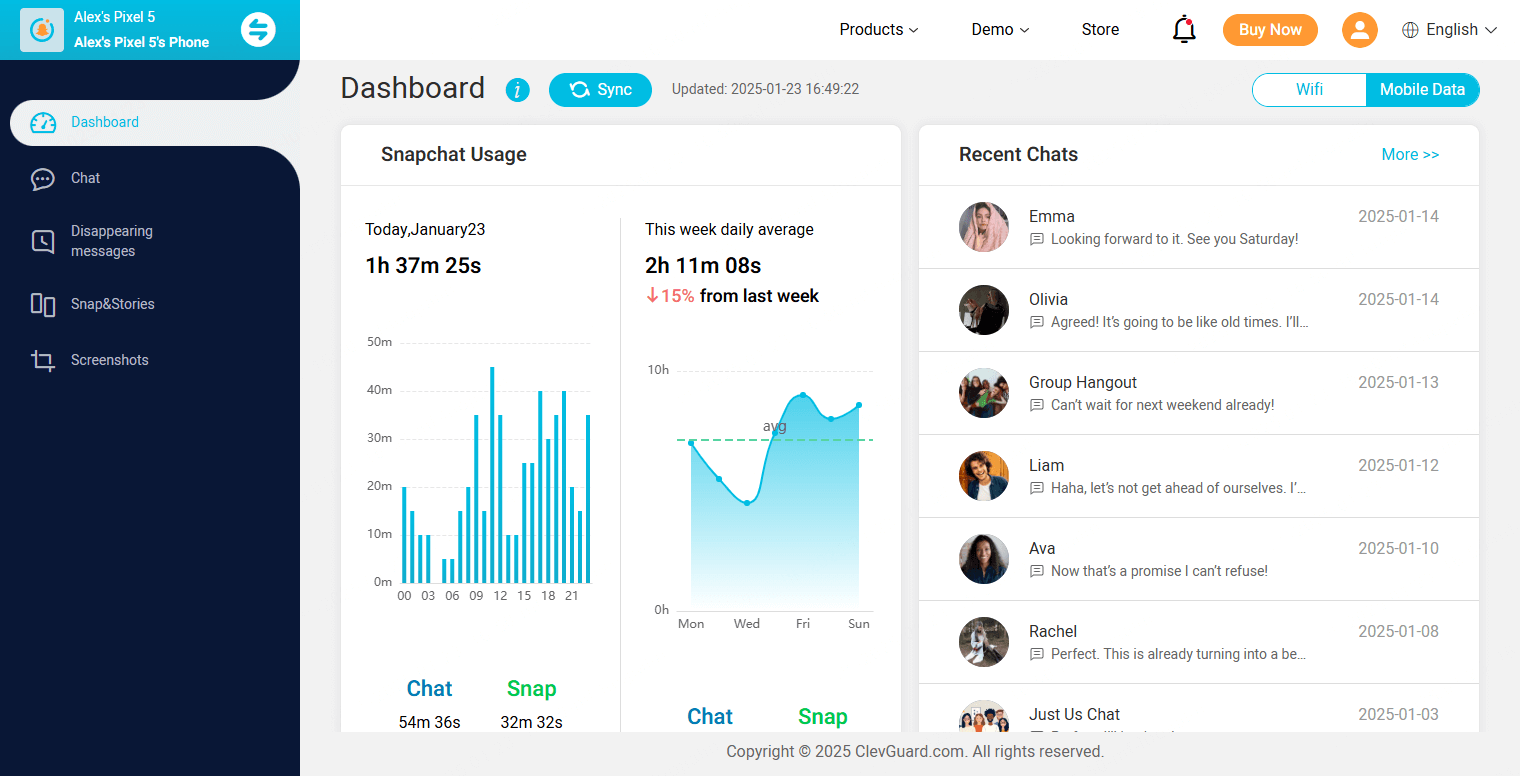Open the notification bell
1520x776 pixels.
pos(1184,30)
